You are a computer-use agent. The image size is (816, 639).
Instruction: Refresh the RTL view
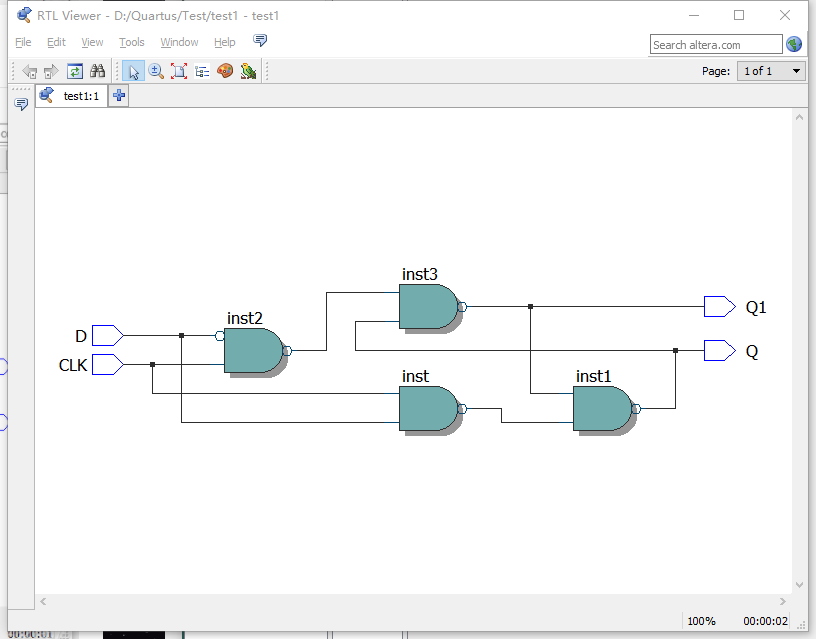pos(75,71)
